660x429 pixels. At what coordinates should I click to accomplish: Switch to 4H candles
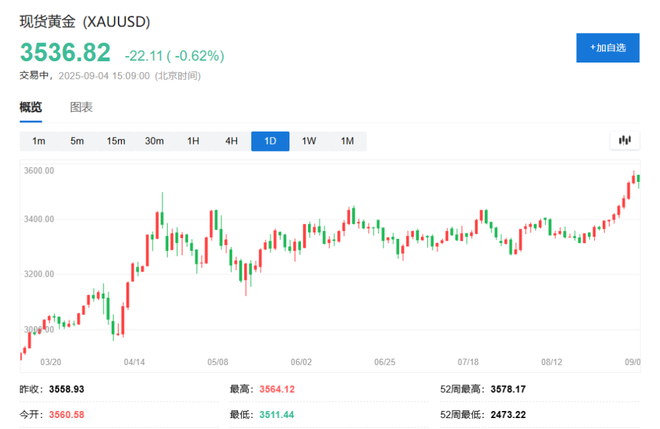(231, 141)
